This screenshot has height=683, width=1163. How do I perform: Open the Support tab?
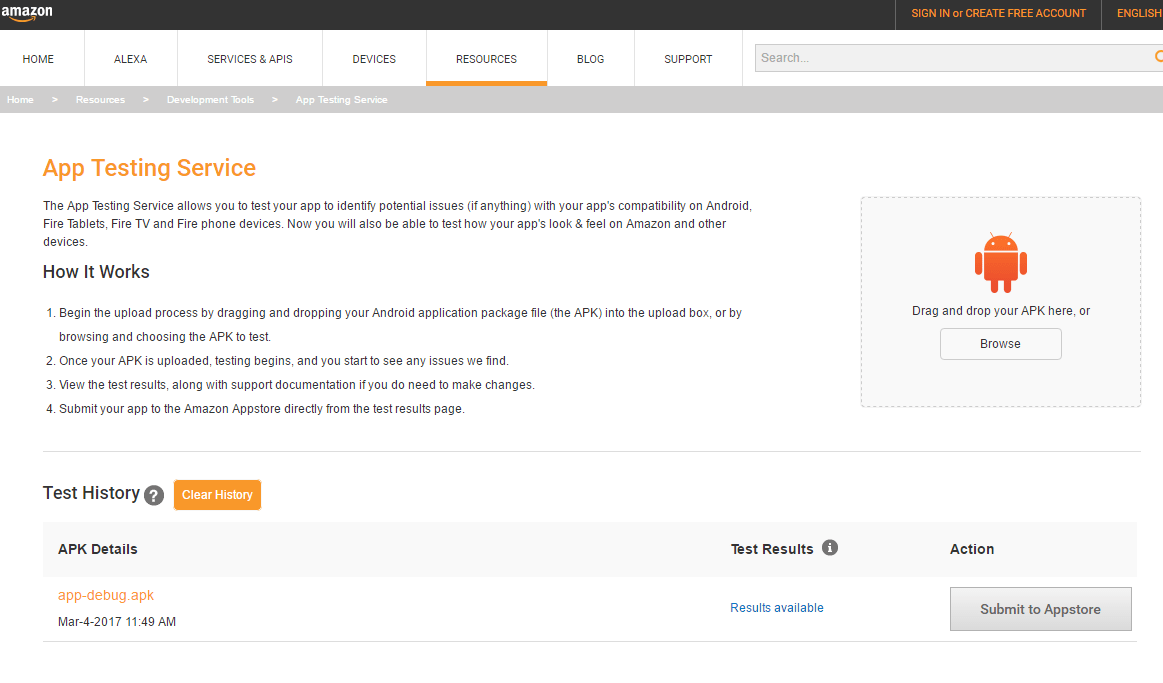point(688,59)
